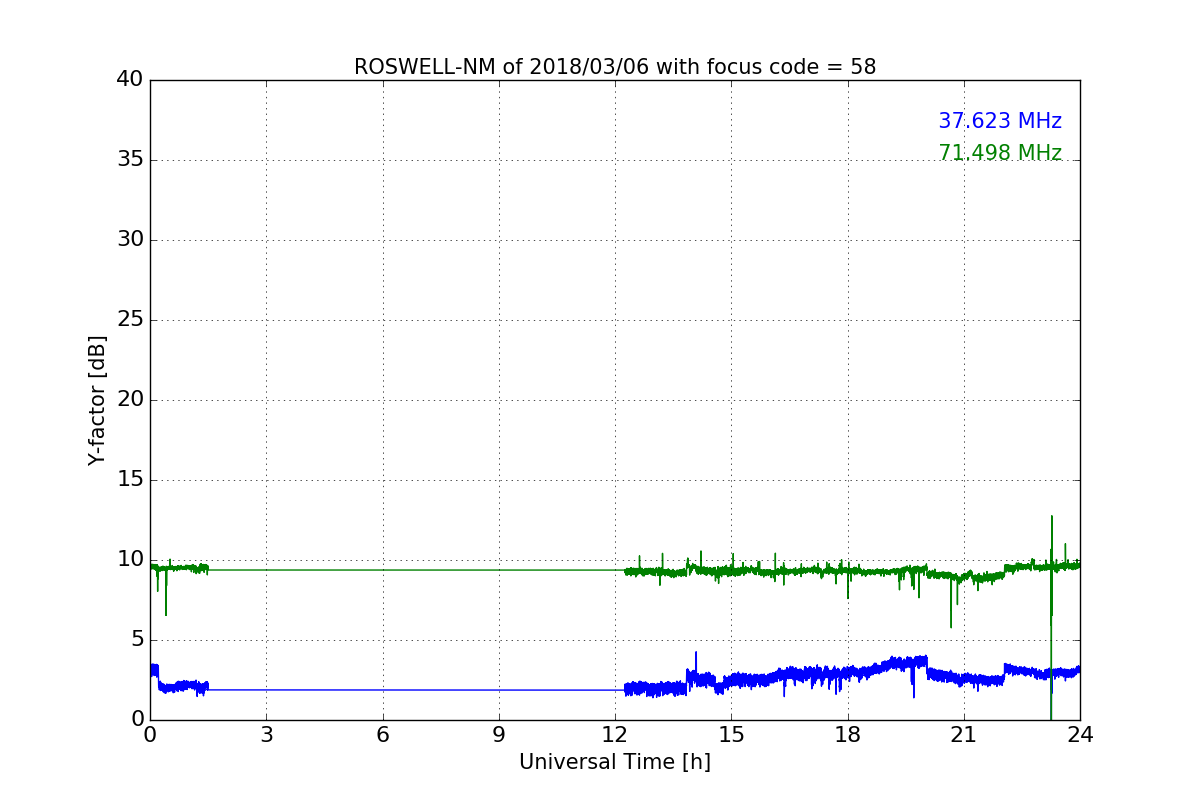Click the y-axis tick label 35

pos(130,159)
